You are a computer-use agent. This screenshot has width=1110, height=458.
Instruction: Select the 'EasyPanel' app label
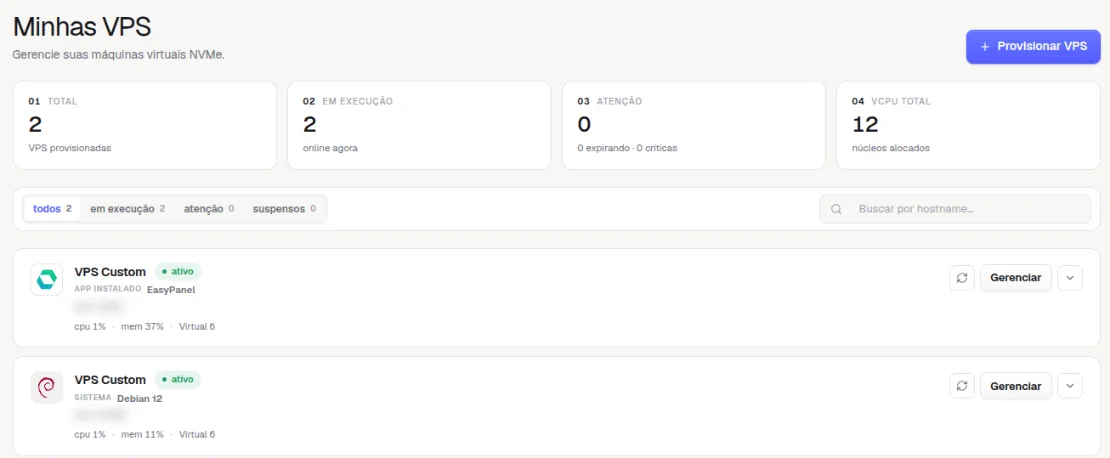click(x=171, y=290)
